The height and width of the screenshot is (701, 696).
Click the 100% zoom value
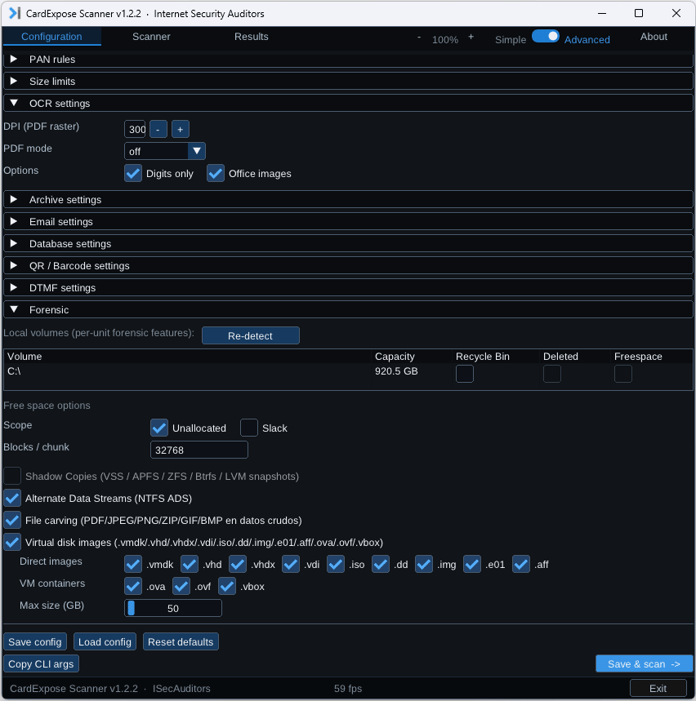coord(445,40)
